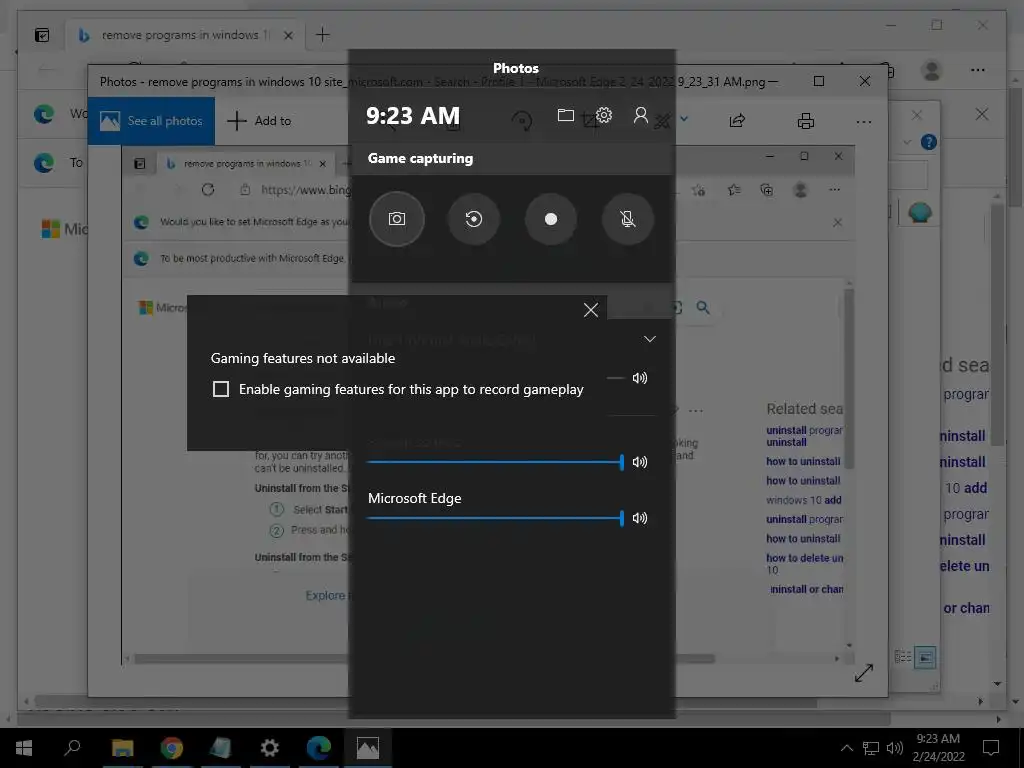The height and width of the screenshot is (768, 1024).
Task: Click the Xbox profile person icon
Action: coord(641,116)
